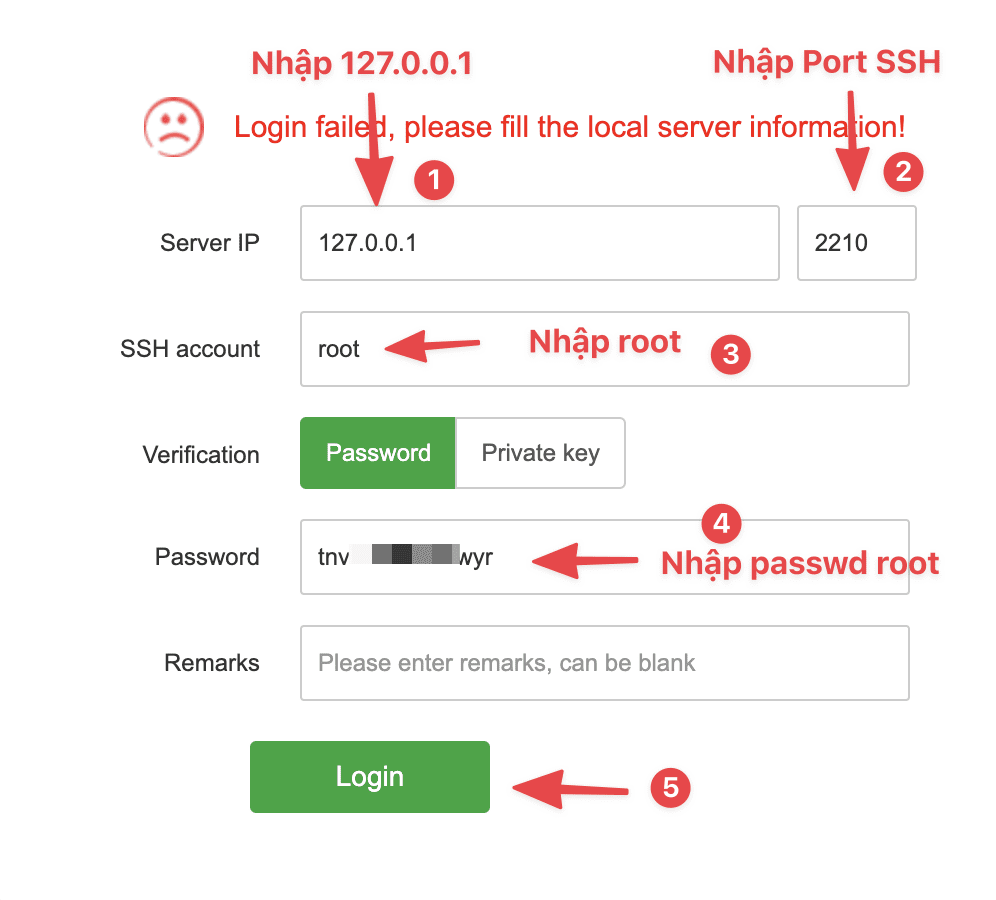
Task: Click the SSH port field showing 2210
Action: tap(856, 242)
